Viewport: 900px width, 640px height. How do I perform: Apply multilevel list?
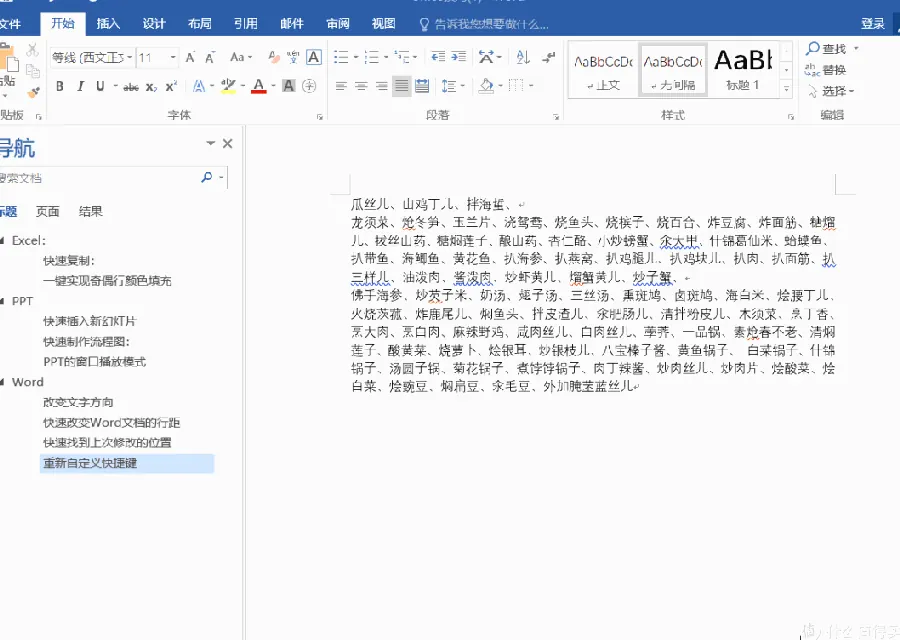(x=402, y=57)
